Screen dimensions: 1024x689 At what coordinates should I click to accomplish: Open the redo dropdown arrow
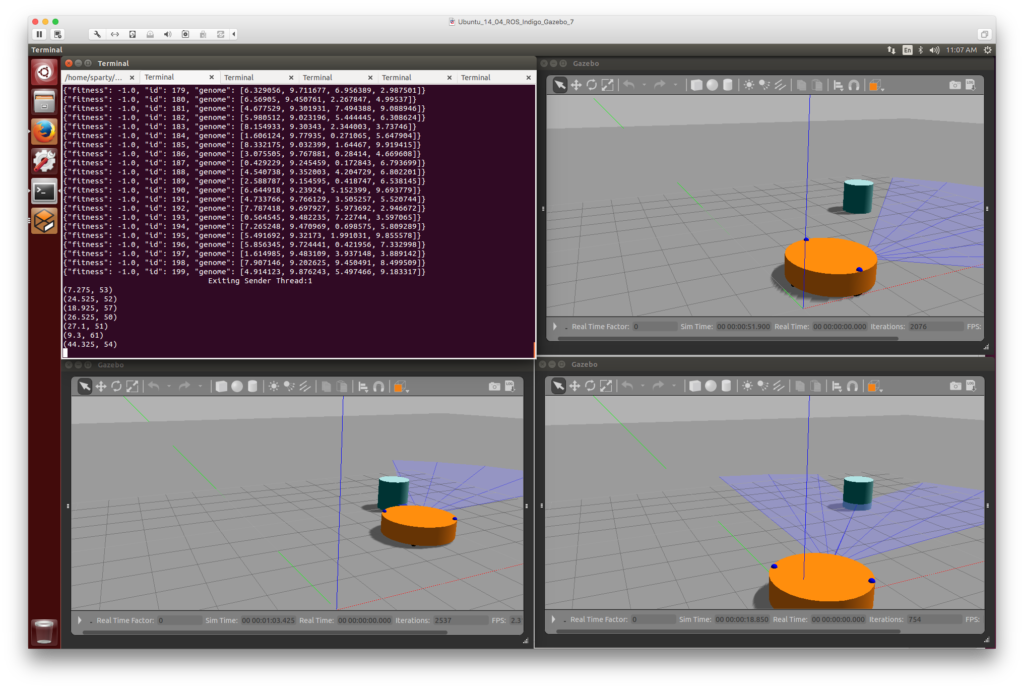[675, 85]
